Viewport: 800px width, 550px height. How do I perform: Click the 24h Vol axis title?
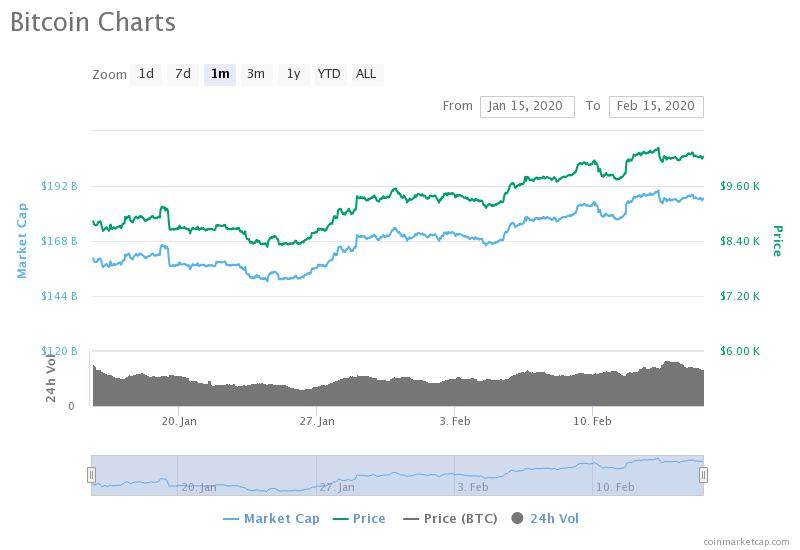coord(51,378)
